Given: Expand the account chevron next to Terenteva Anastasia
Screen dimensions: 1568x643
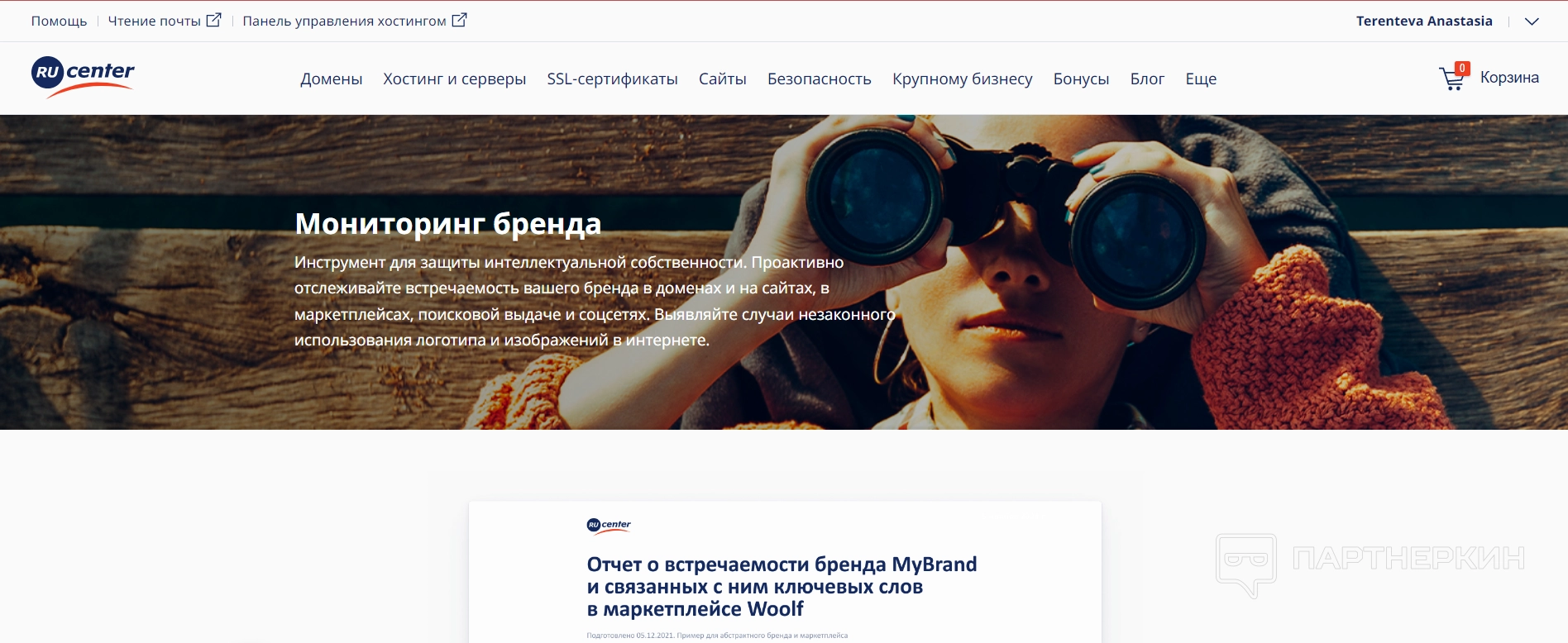Looking at the screenshot, I should pos(1532,21).
